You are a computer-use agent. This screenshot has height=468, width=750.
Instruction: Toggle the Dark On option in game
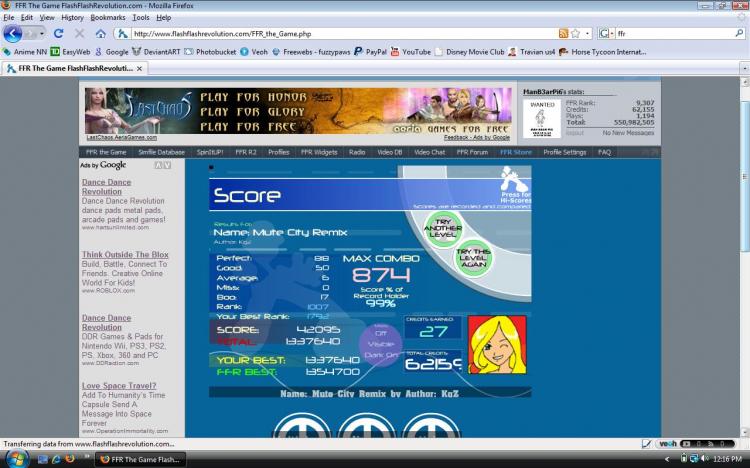381,355
